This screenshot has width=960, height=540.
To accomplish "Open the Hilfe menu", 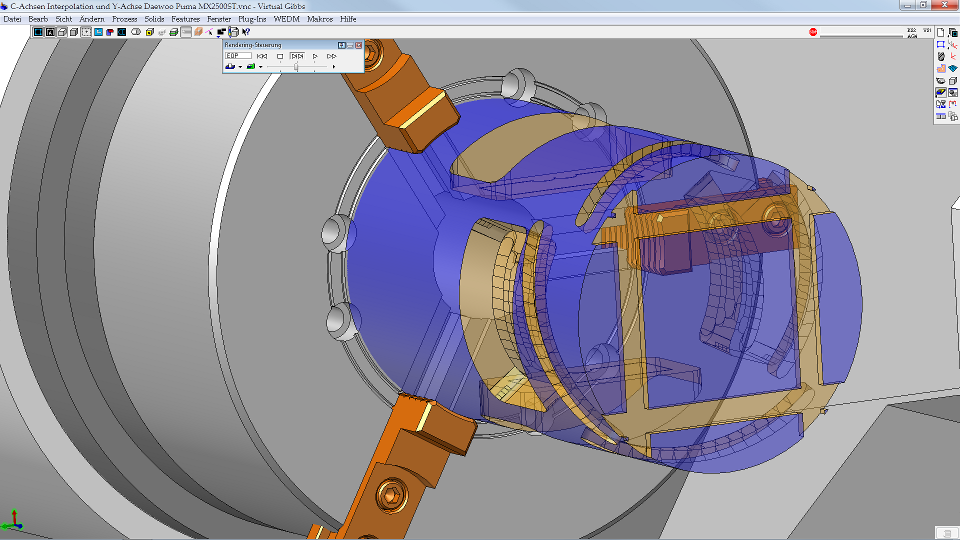I will coord(348,19).
